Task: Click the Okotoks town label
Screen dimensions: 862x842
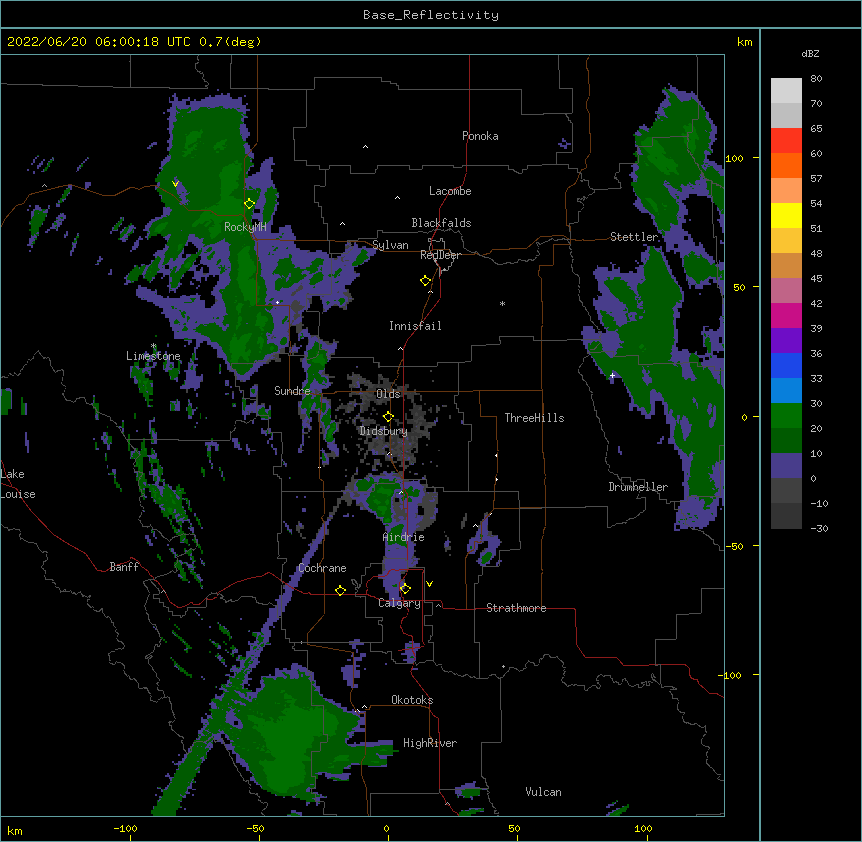Action: (412, 700)
